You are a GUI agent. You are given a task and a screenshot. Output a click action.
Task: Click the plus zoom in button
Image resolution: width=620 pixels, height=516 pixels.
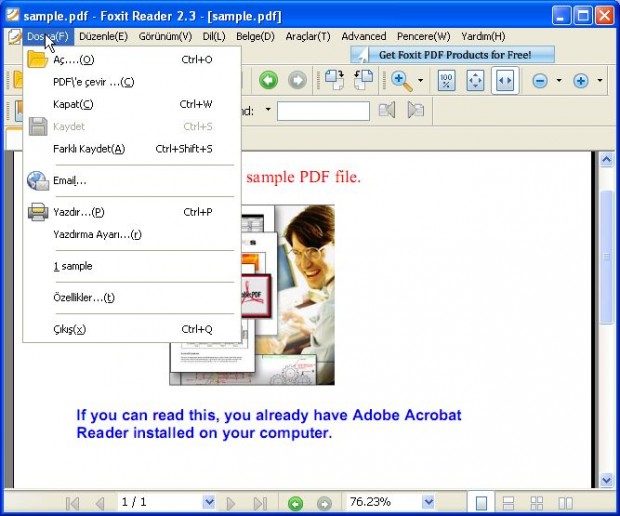[x=580, y=81]
